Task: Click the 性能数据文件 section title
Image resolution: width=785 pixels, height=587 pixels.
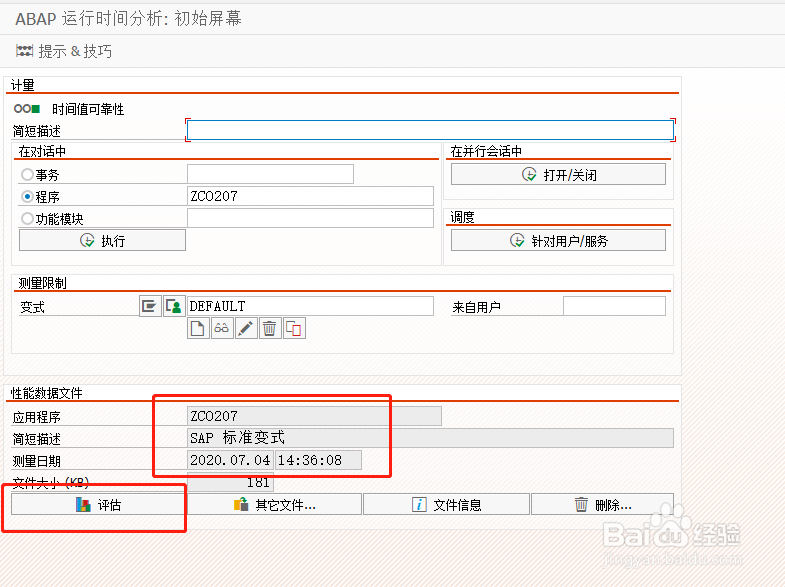Action: click(47, 393)
